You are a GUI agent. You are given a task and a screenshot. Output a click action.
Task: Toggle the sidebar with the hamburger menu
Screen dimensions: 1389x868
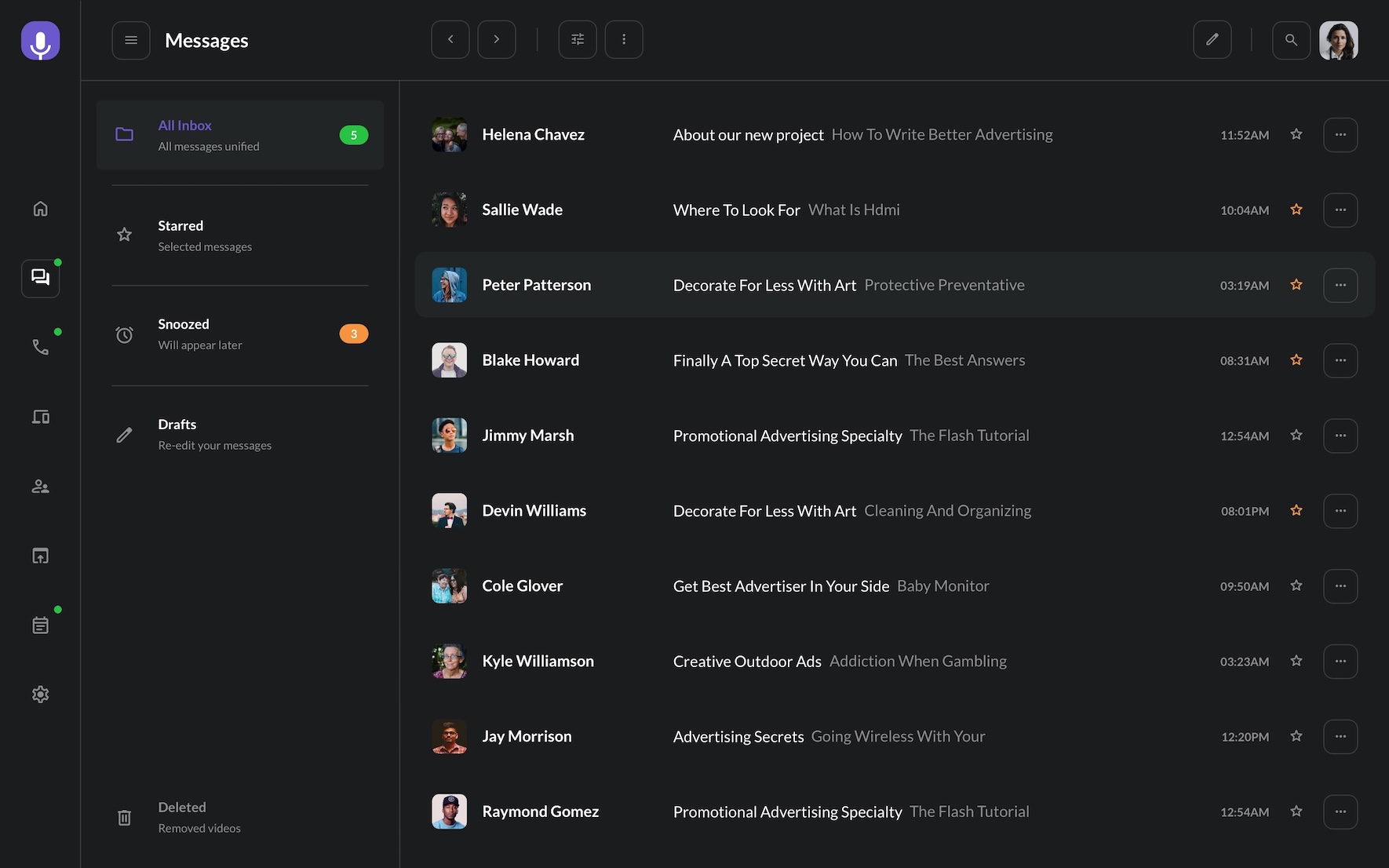[130, 39]
